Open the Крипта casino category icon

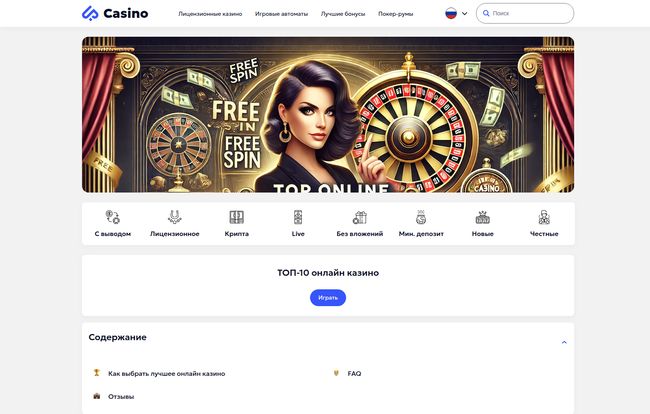click(x=236, y=217)
